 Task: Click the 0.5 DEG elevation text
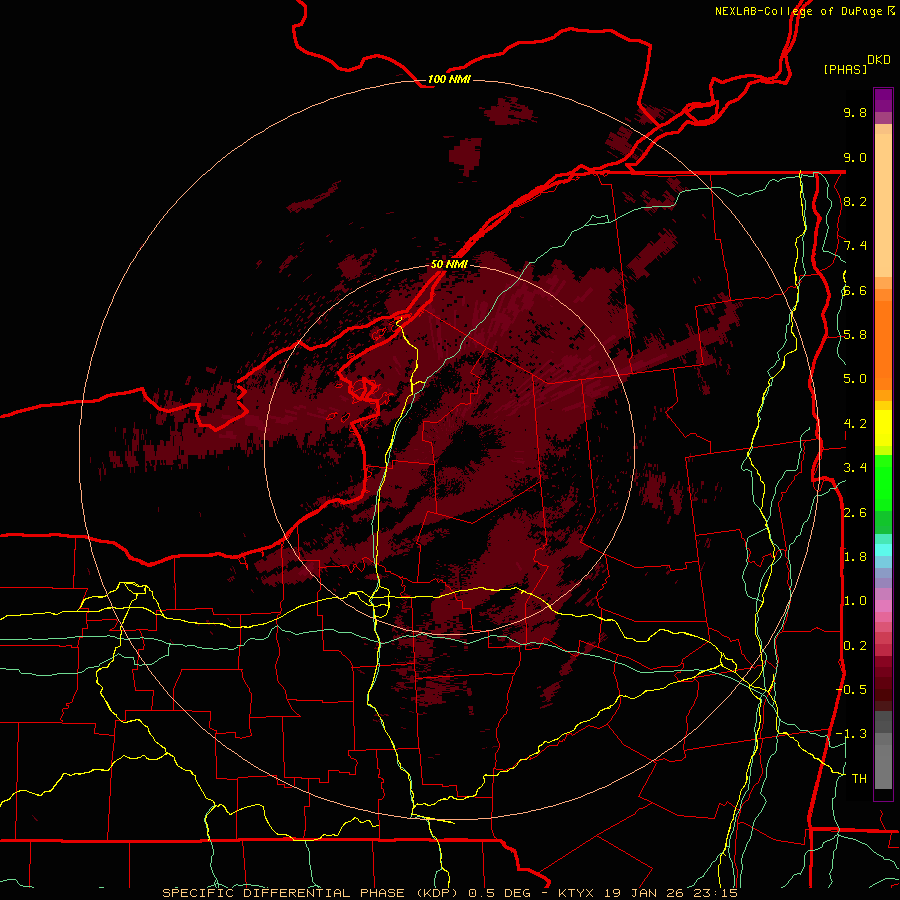pos(501,893)
